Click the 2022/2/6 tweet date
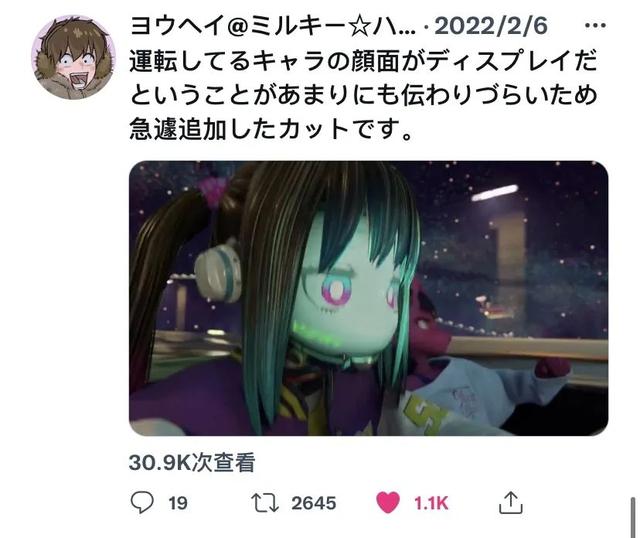This screenshot has height=538, width=640. (x=491, y=26)
